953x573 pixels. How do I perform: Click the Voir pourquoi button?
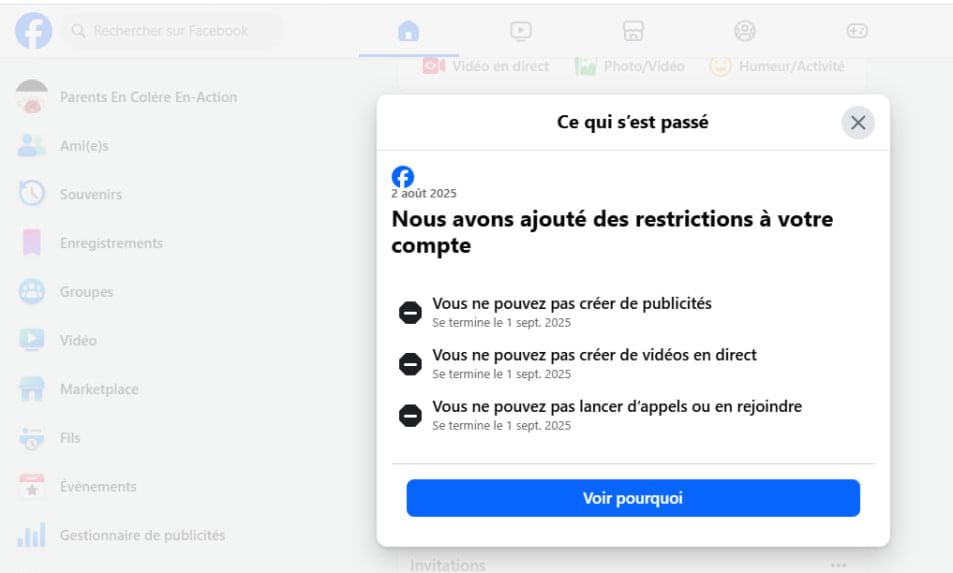click(x=633, y=498)
